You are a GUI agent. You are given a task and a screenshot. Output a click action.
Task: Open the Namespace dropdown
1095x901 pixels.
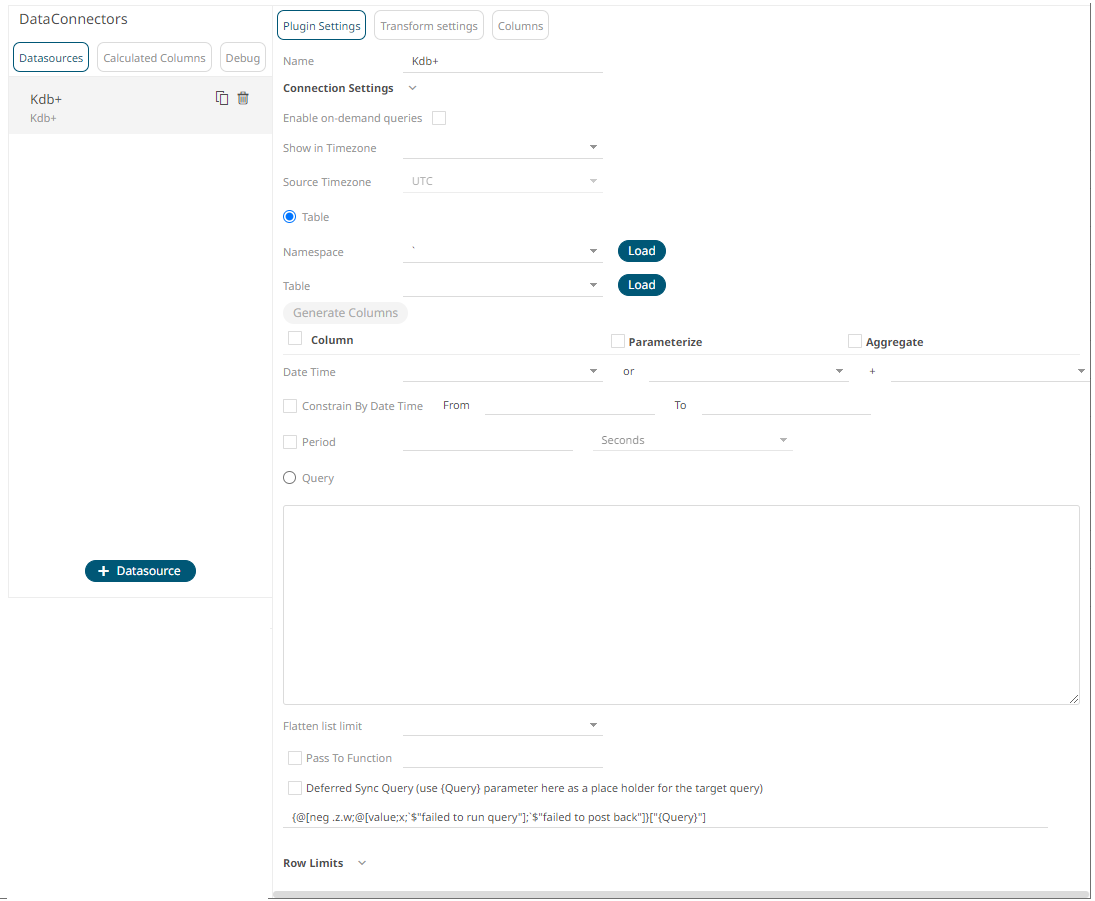point(503,251)
